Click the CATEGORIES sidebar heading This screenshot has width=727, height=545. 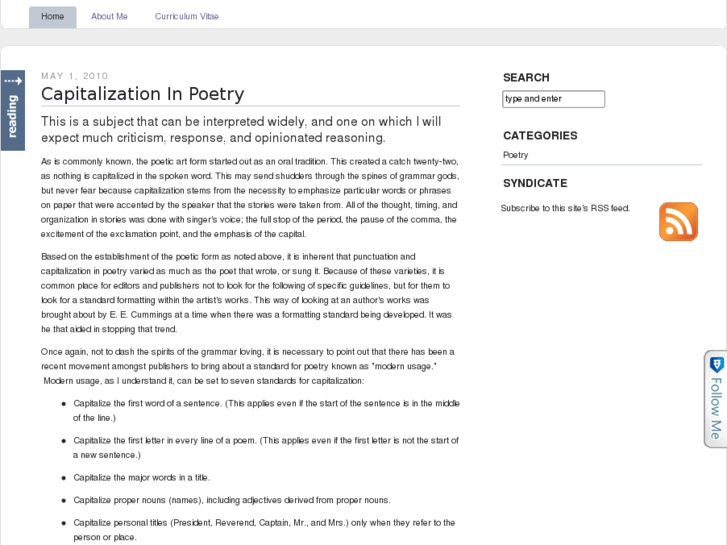540,135
